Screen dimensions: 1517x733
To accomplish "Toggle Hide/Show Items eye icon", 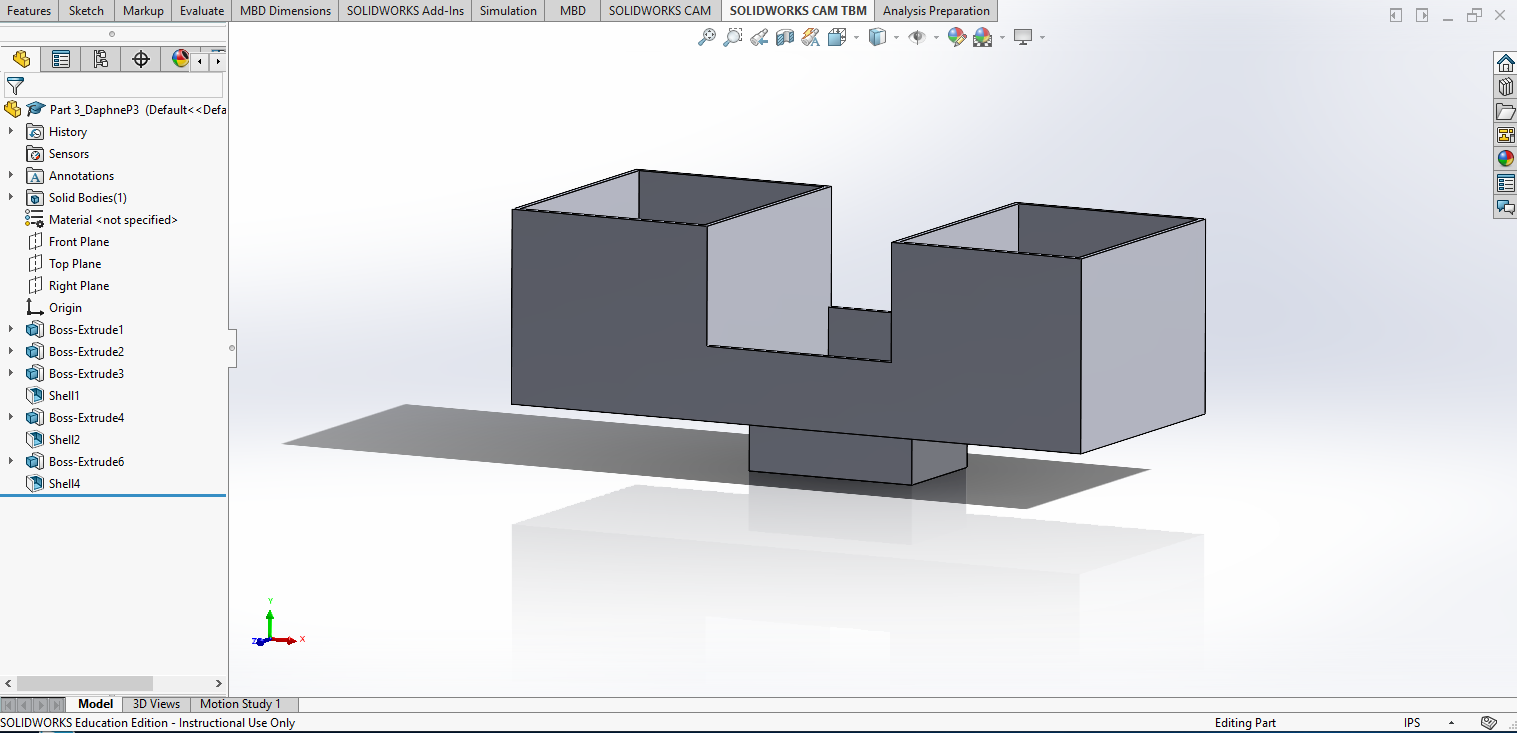I will 917,37.
